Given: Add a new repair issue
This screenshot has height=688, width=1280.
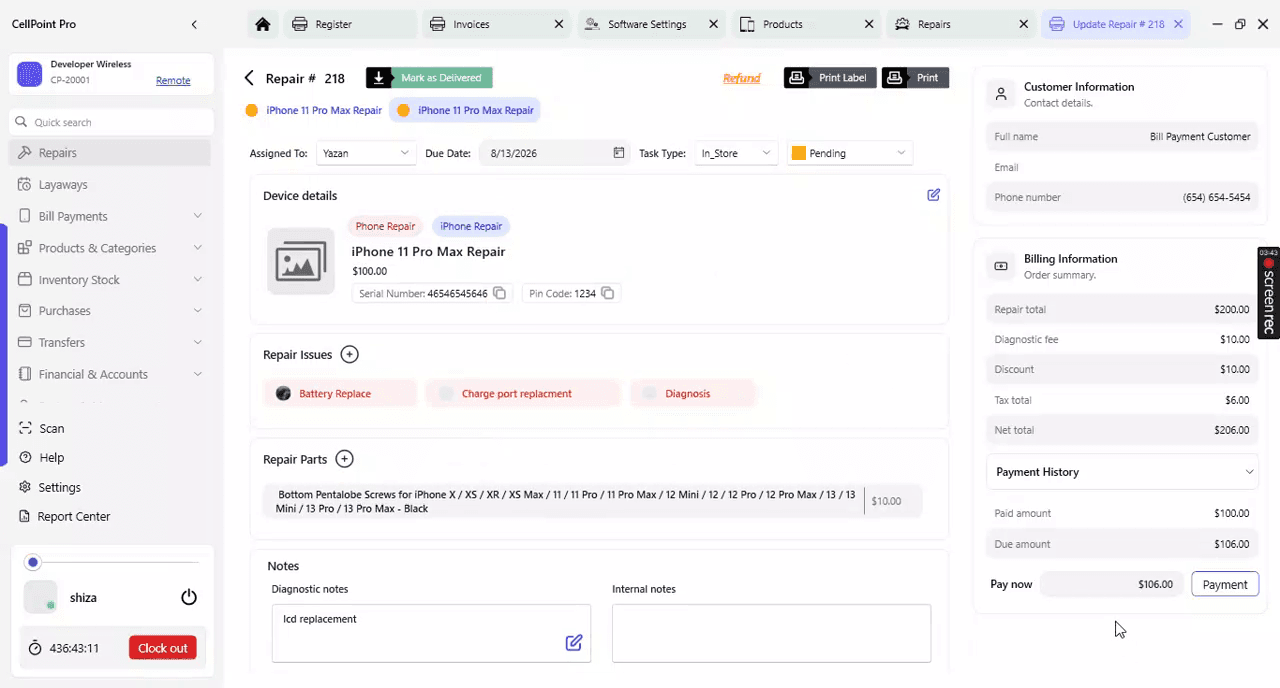Looking at the screenshot, I should coord(349,354).
